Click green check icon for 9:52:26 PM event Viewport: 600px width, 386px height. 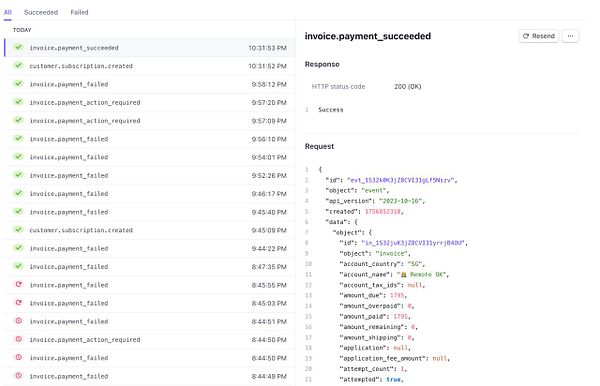pyautogui.click(x=18, y=175)
